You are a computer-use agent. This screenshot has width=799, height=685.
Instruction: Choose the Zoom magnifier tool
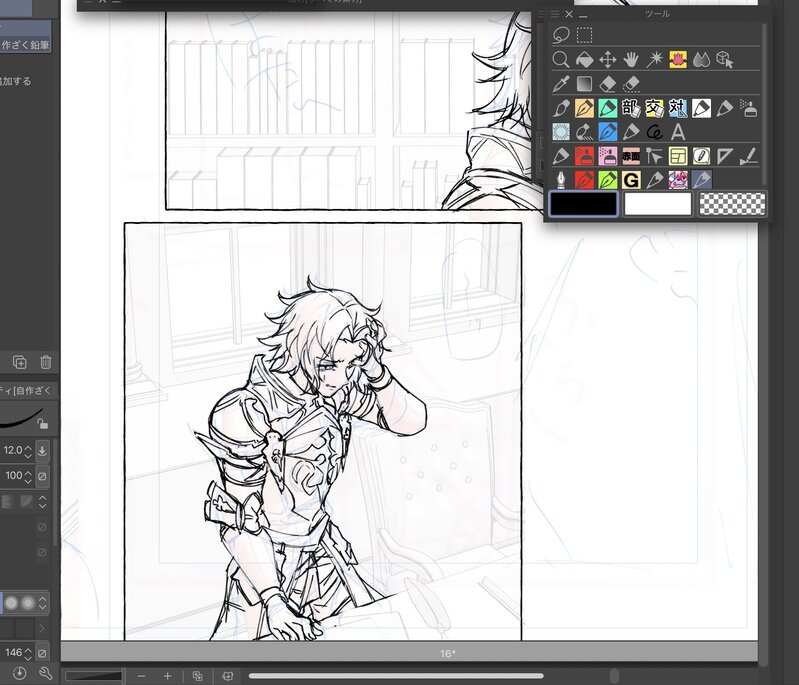(561, 60)
